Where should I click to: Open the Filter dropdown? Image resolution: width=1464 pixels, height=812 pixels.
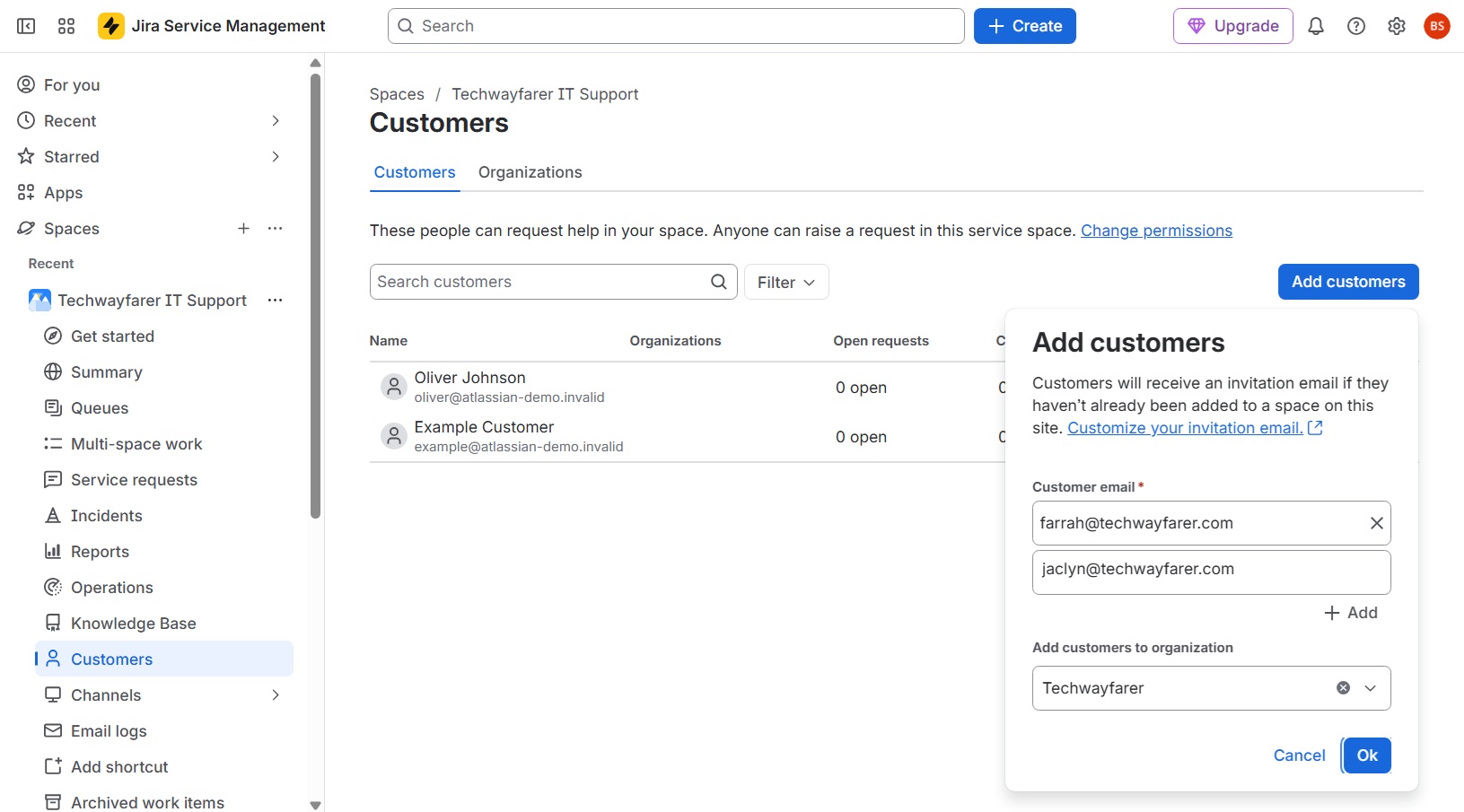point(786,282)
